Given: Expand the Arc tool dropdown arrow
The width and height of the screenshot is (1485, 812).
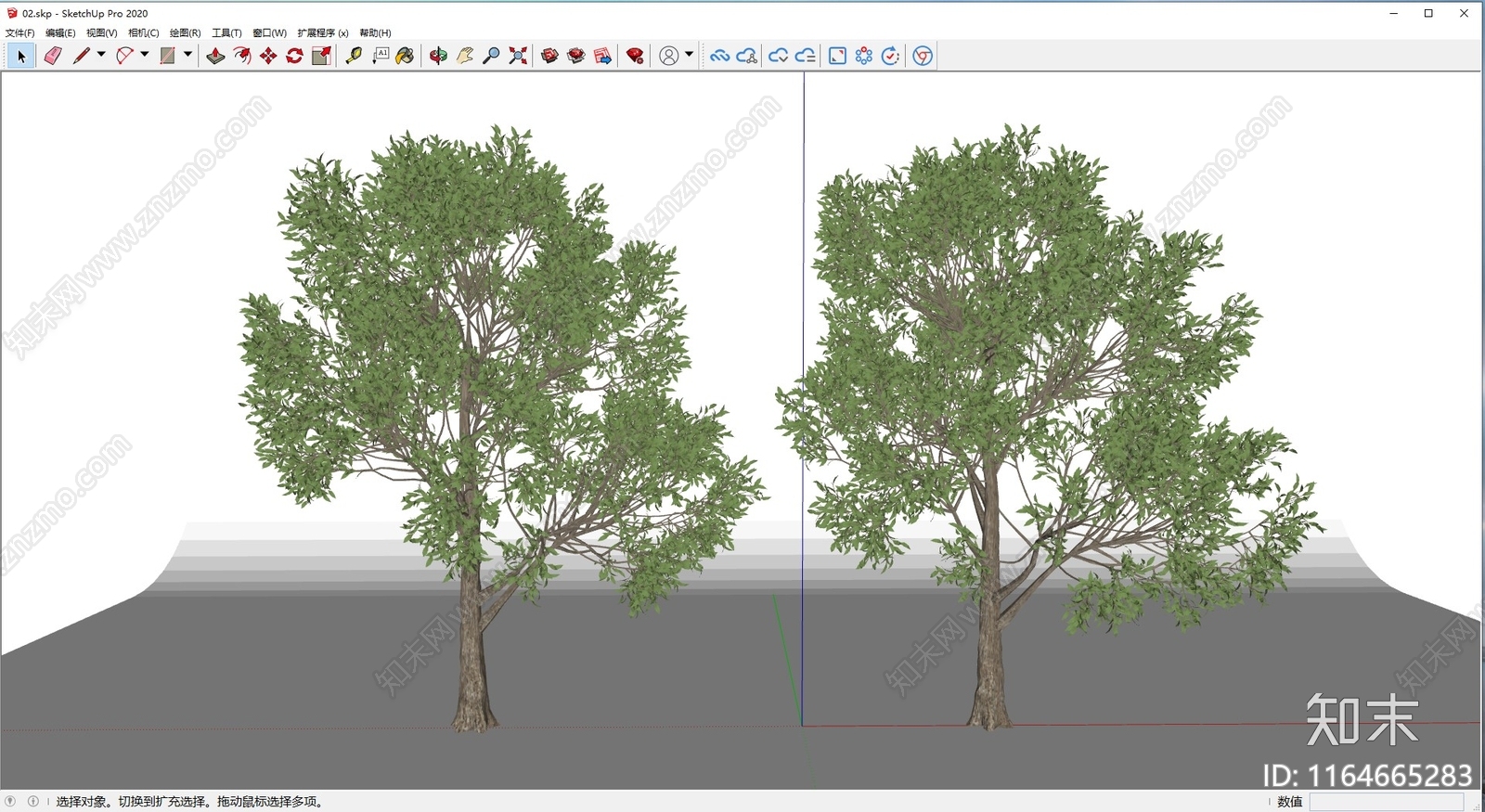Looking at the screenshot, I should coord(145,55).
